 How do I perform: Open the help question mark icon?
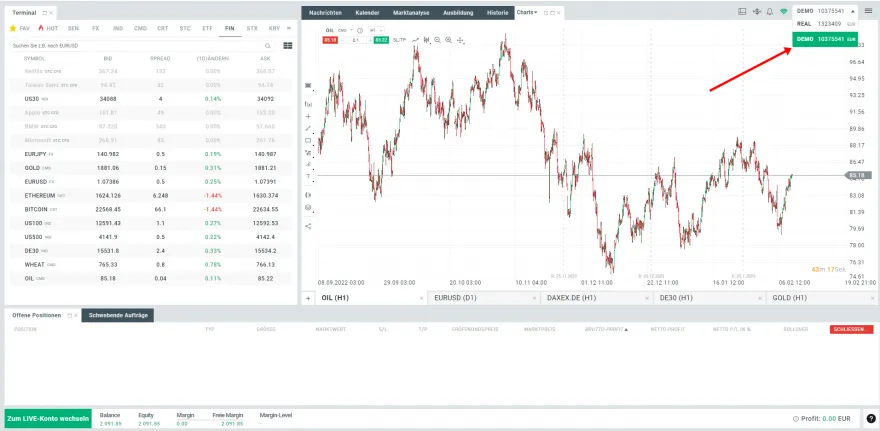point(870,419)
